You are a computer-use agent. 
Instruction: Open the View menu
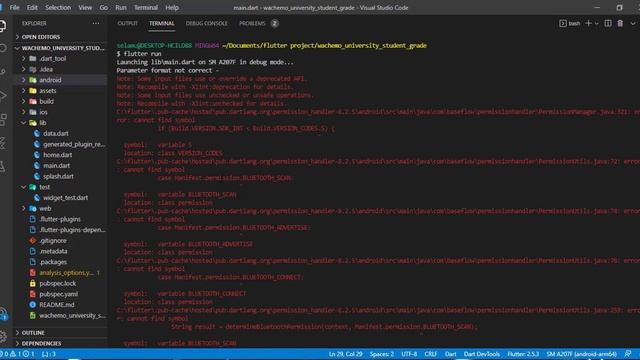point(85,7)
